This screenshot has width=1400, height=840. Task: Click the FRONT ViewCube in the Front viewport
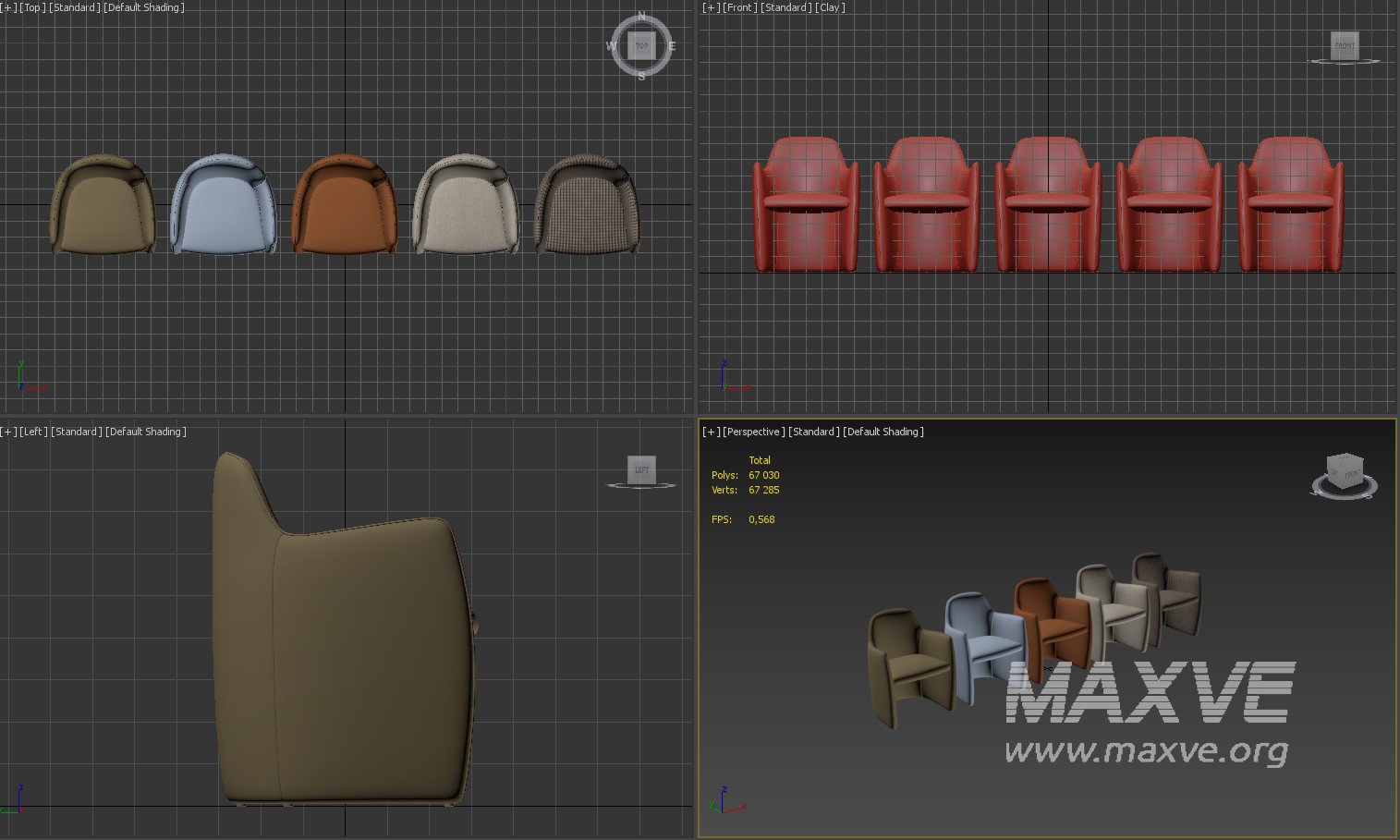tap(1344, 45)
